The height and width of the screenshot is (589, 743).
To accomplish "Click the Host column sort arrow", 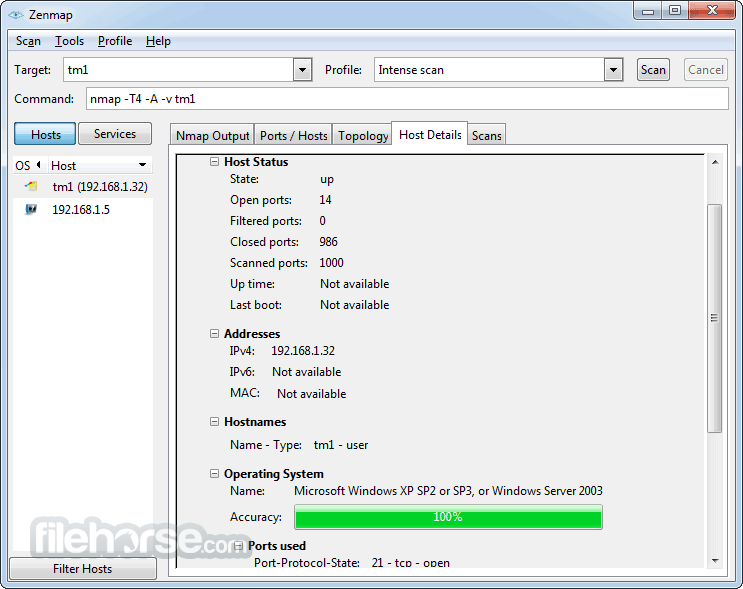I will [142, 165].
